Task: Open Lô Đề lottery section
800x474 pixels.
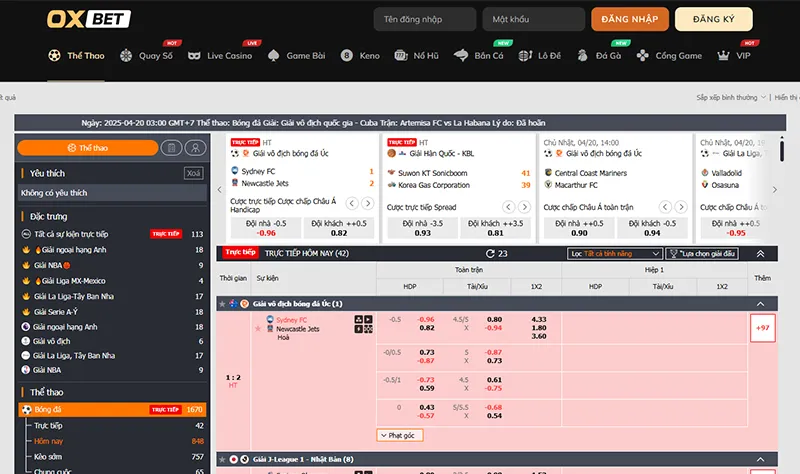Action: click(x=540, y=56)
